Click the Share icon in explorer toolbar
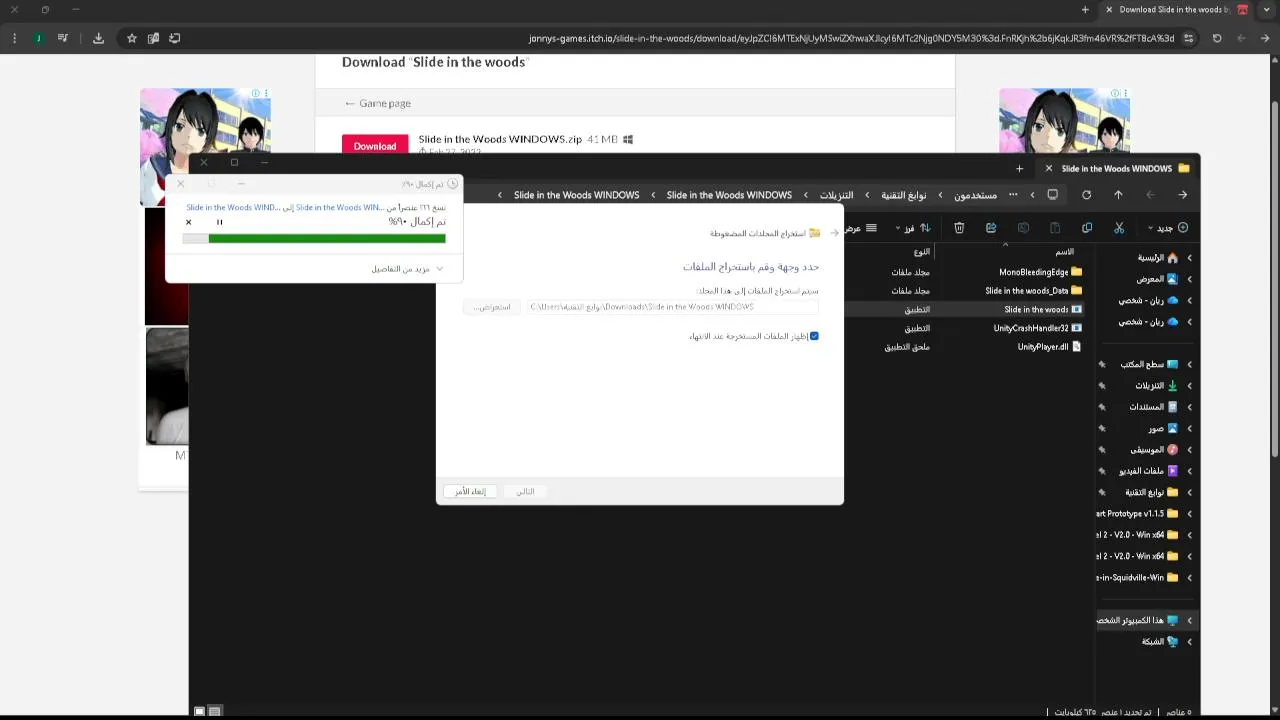This screenshot has width=1280, height=720. tap(991, 228)
